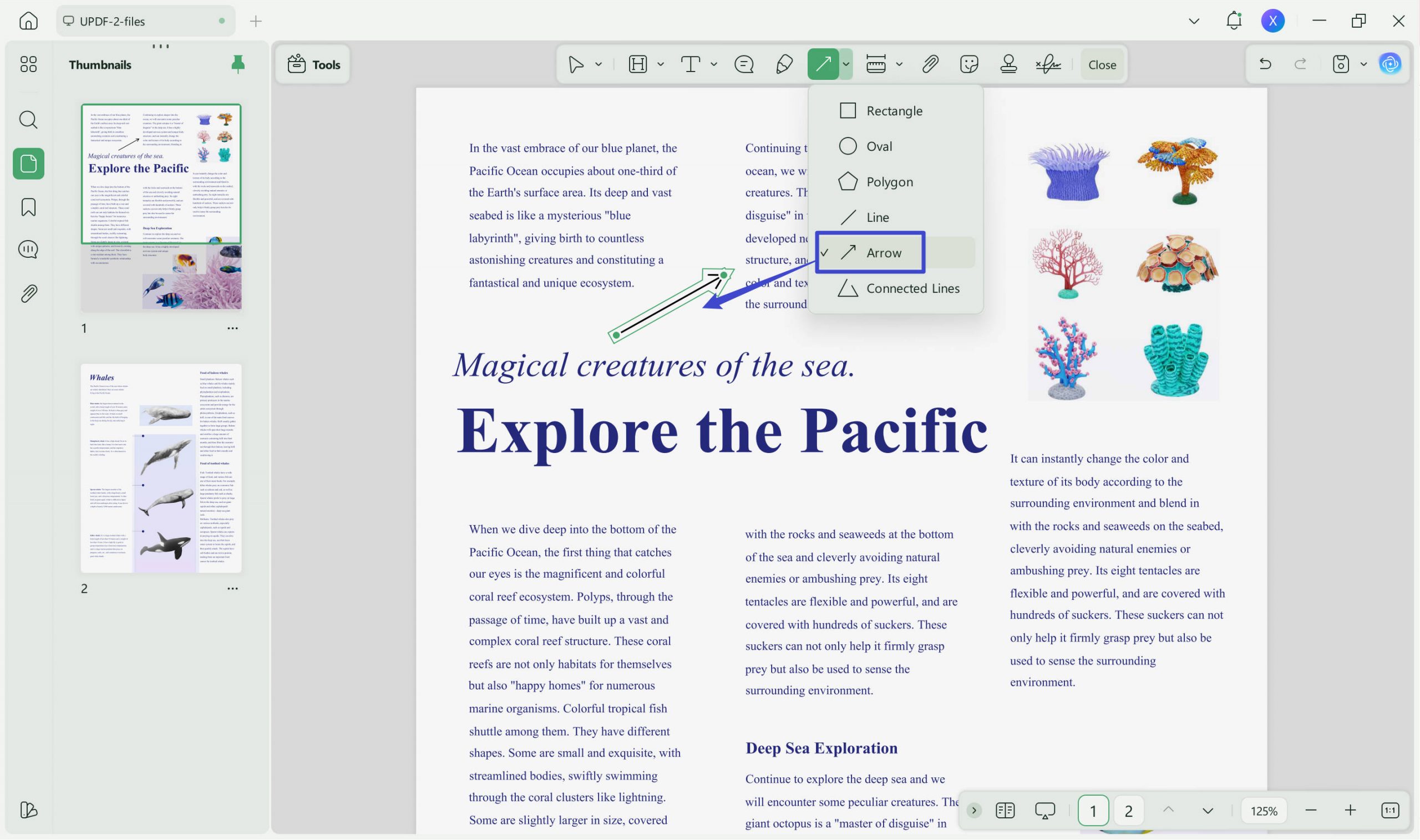This screenshot has width=1420, height=840.
Task: Click the Save icon
Action: click(1340, 64)
